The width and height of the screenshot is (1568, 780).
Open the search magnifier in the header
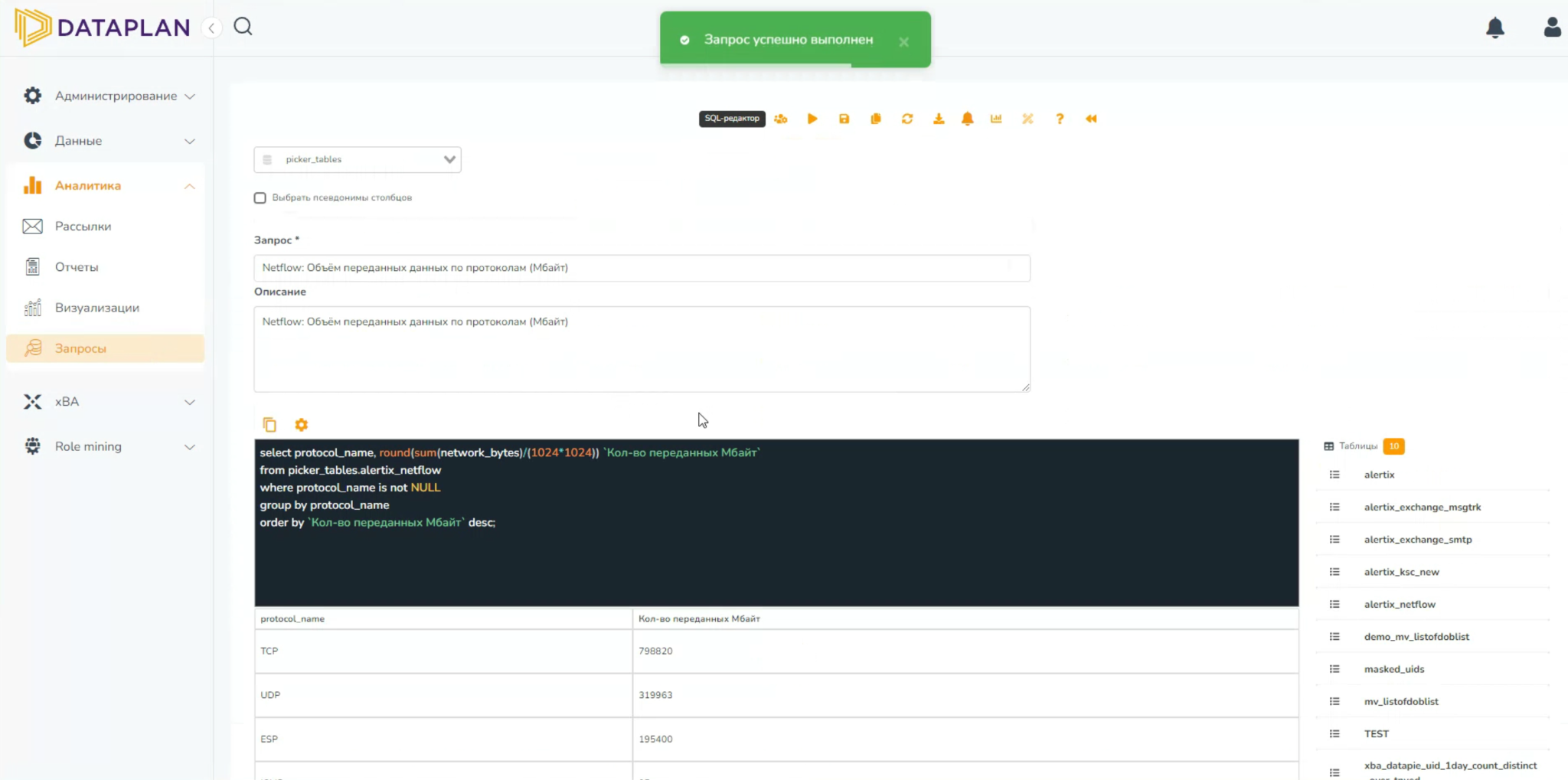pos(243,27)
